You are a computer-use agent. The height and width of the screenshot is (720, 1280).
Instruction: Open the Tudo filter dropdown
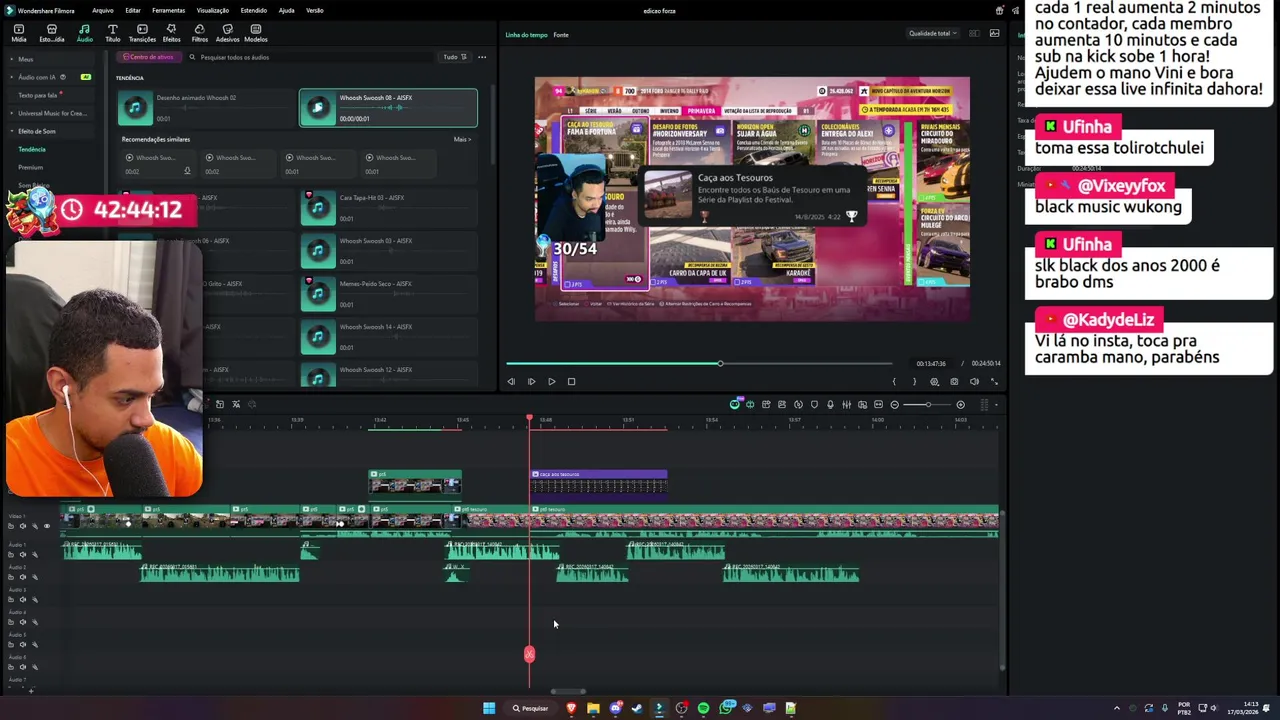(x=455, y=57)
